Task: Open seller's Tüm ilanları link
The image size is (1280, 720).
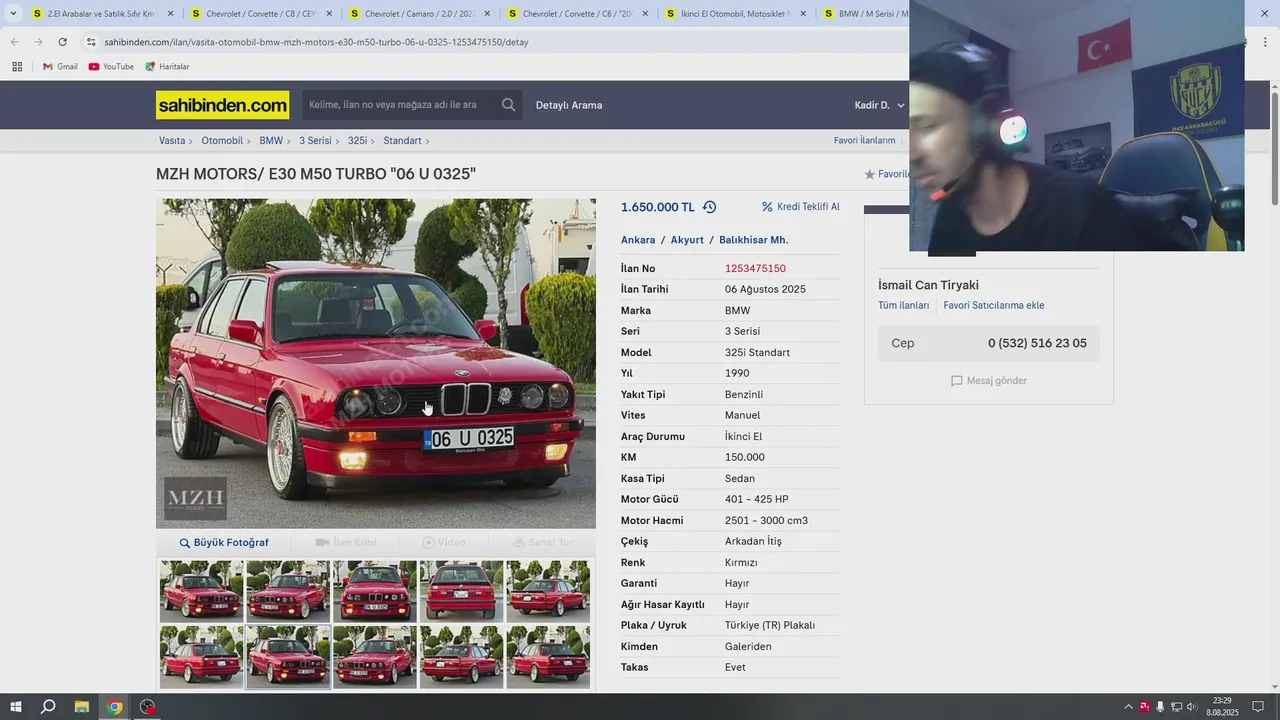Action: (x=903, y=306)
